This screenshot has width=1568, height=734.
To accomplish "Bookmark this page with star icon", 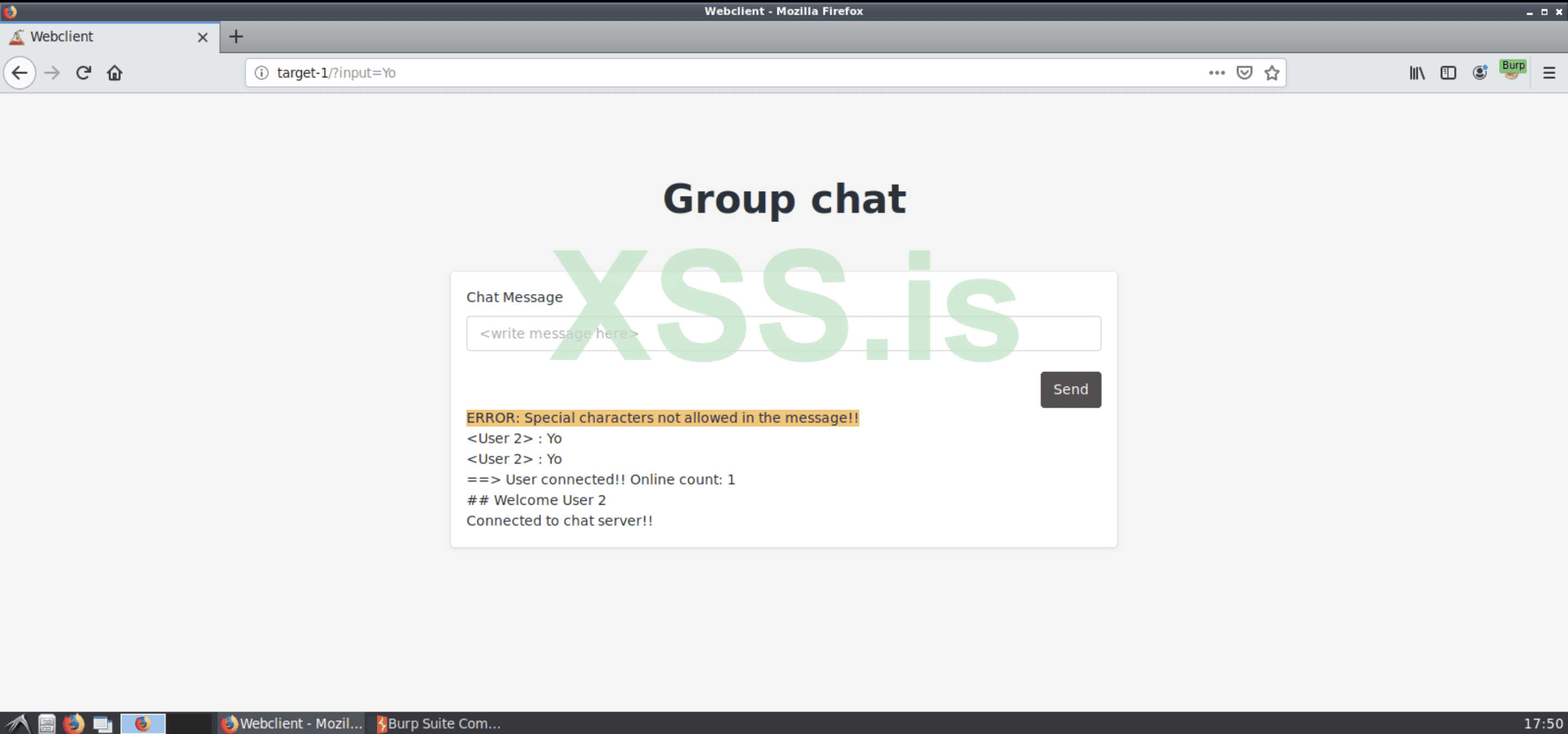I will [x=1272, y=73].
